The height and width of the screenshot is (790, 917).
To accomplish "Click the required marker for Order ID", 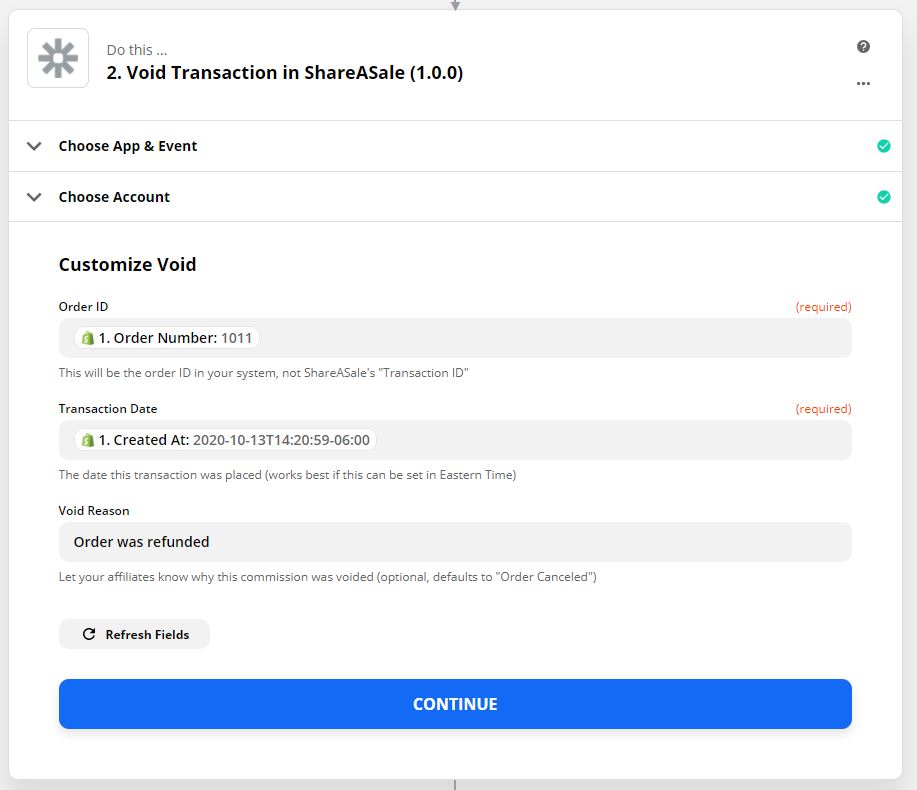I will pos(823,307).
